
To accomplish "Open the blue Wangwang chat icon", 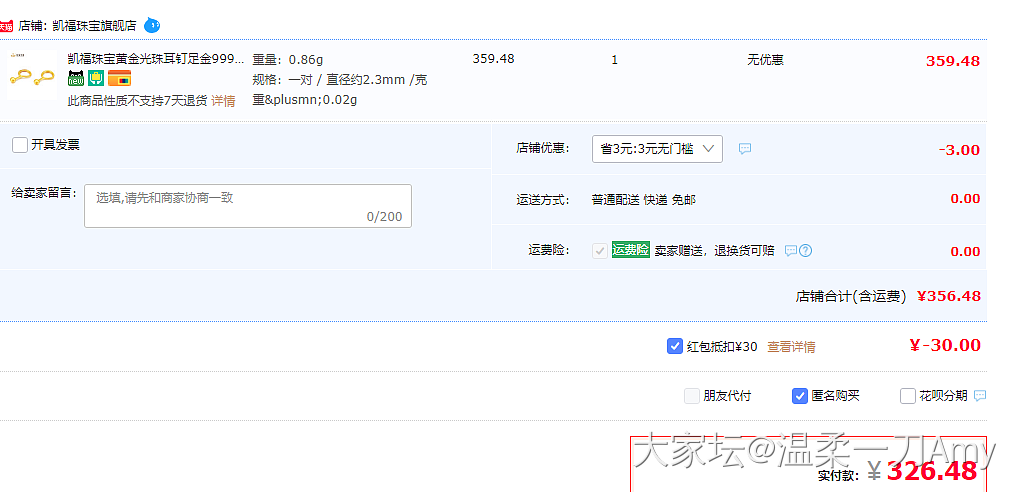I will point(152,25).
